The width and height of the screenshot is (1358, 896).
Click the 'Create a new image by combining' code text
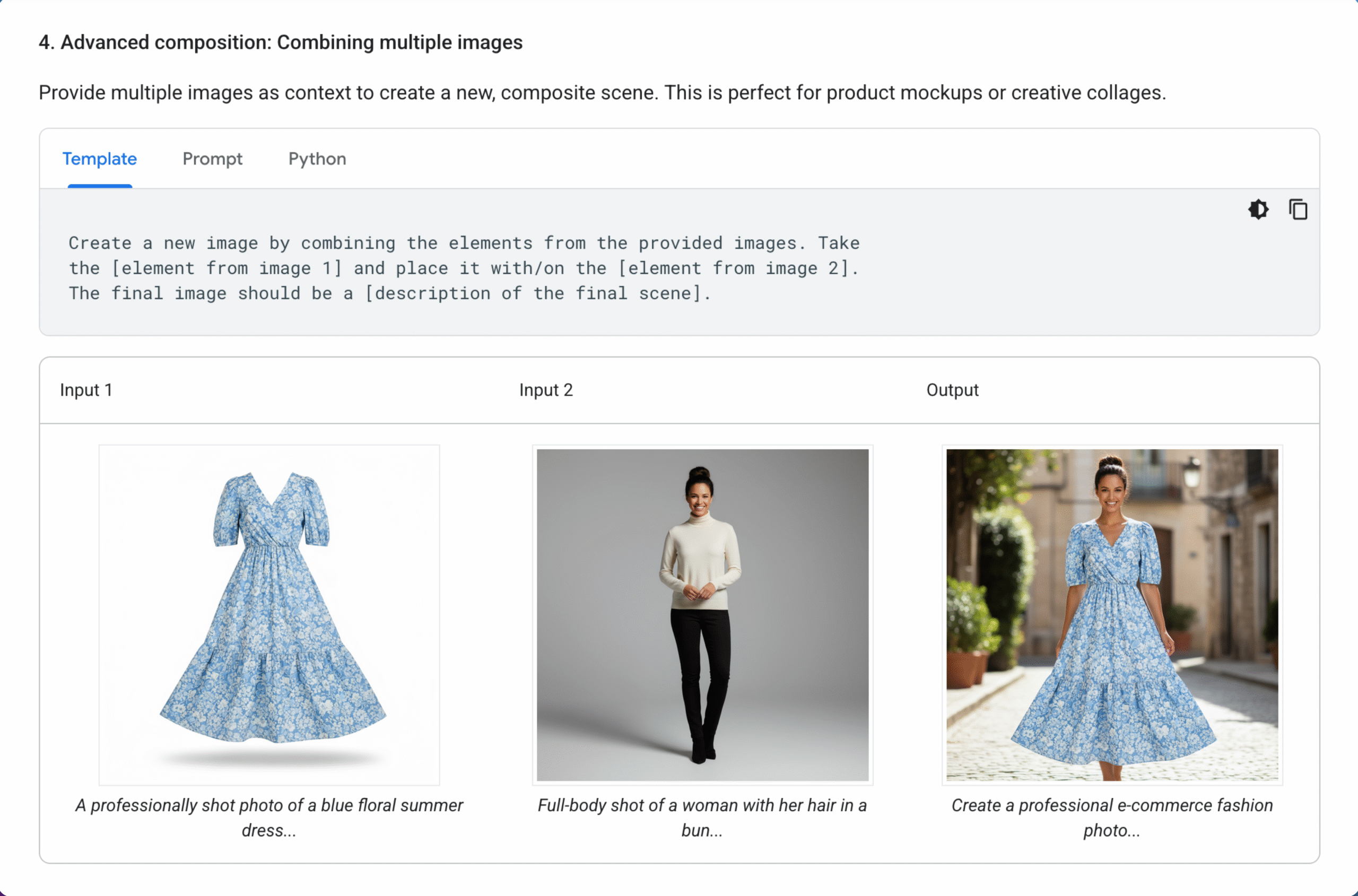[464, 243]
